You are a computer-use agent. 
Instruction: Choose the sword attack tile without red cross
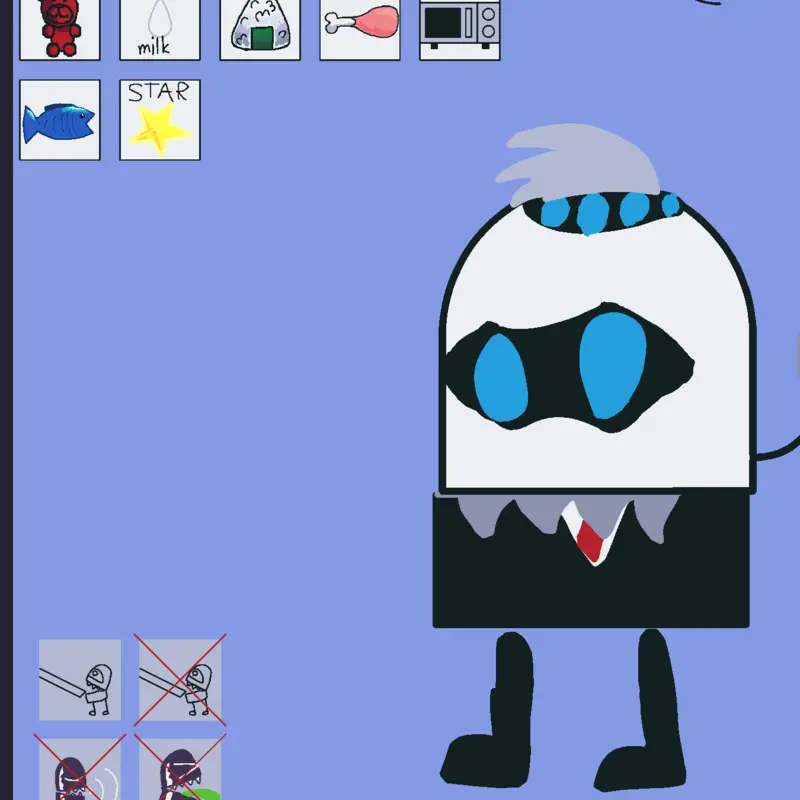click(x=80, y=680)
